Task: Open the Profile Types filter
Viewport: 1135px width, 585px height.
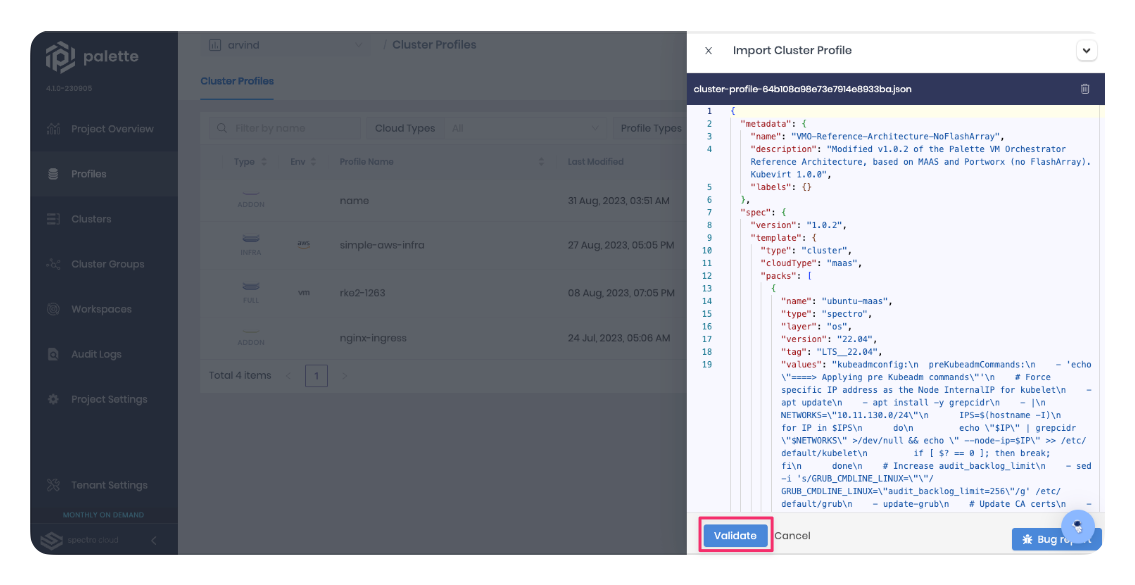Action: 650,128
